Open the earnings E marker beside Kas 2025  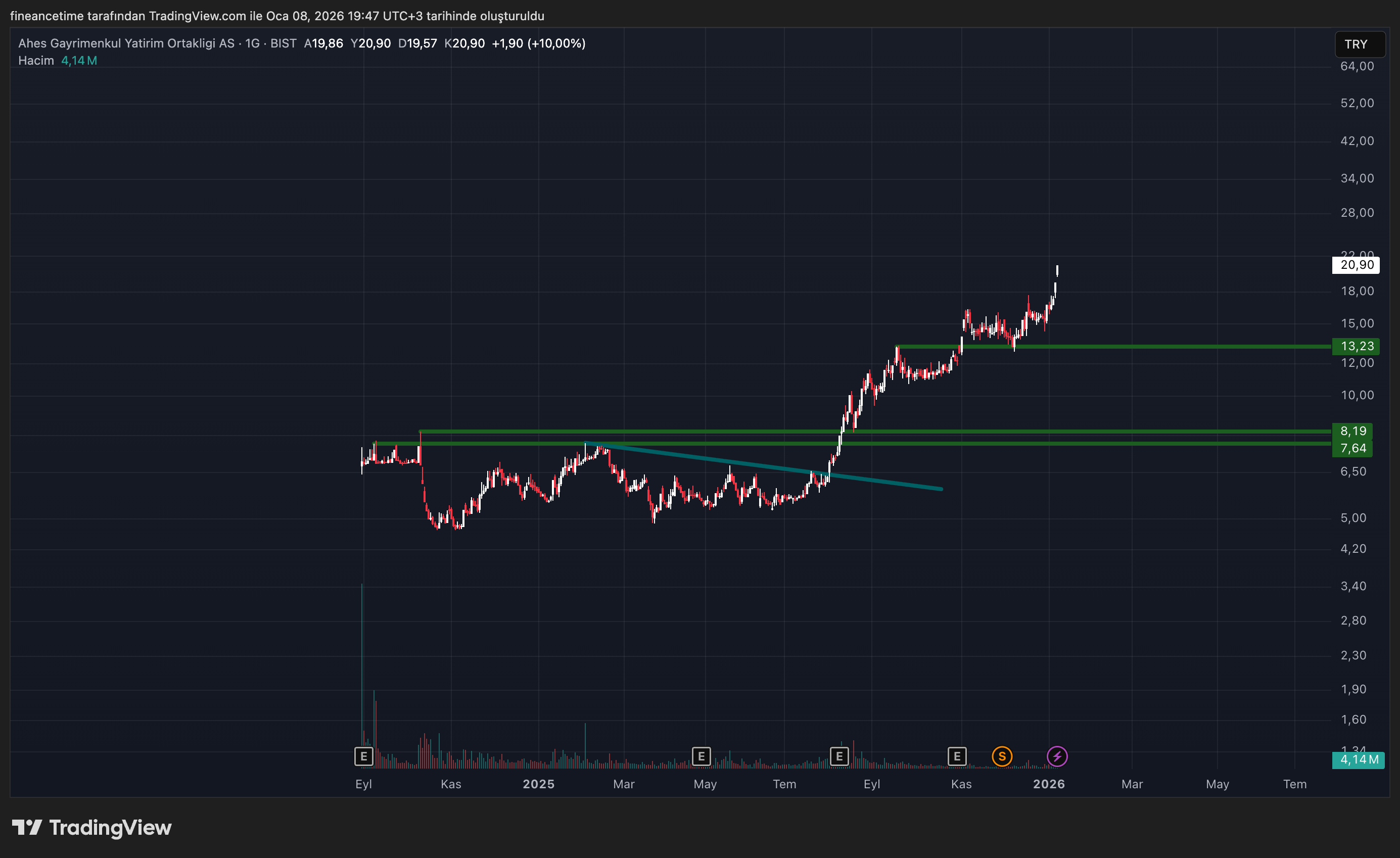(x=957, y=756)
